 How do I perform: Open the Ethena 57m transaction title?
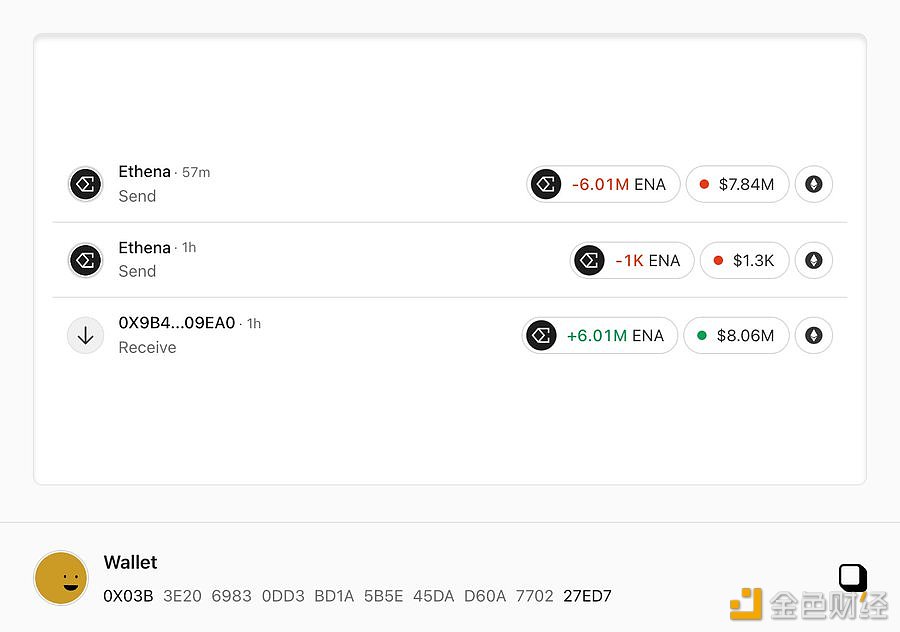pyautogui.click(x=144, y=172)
